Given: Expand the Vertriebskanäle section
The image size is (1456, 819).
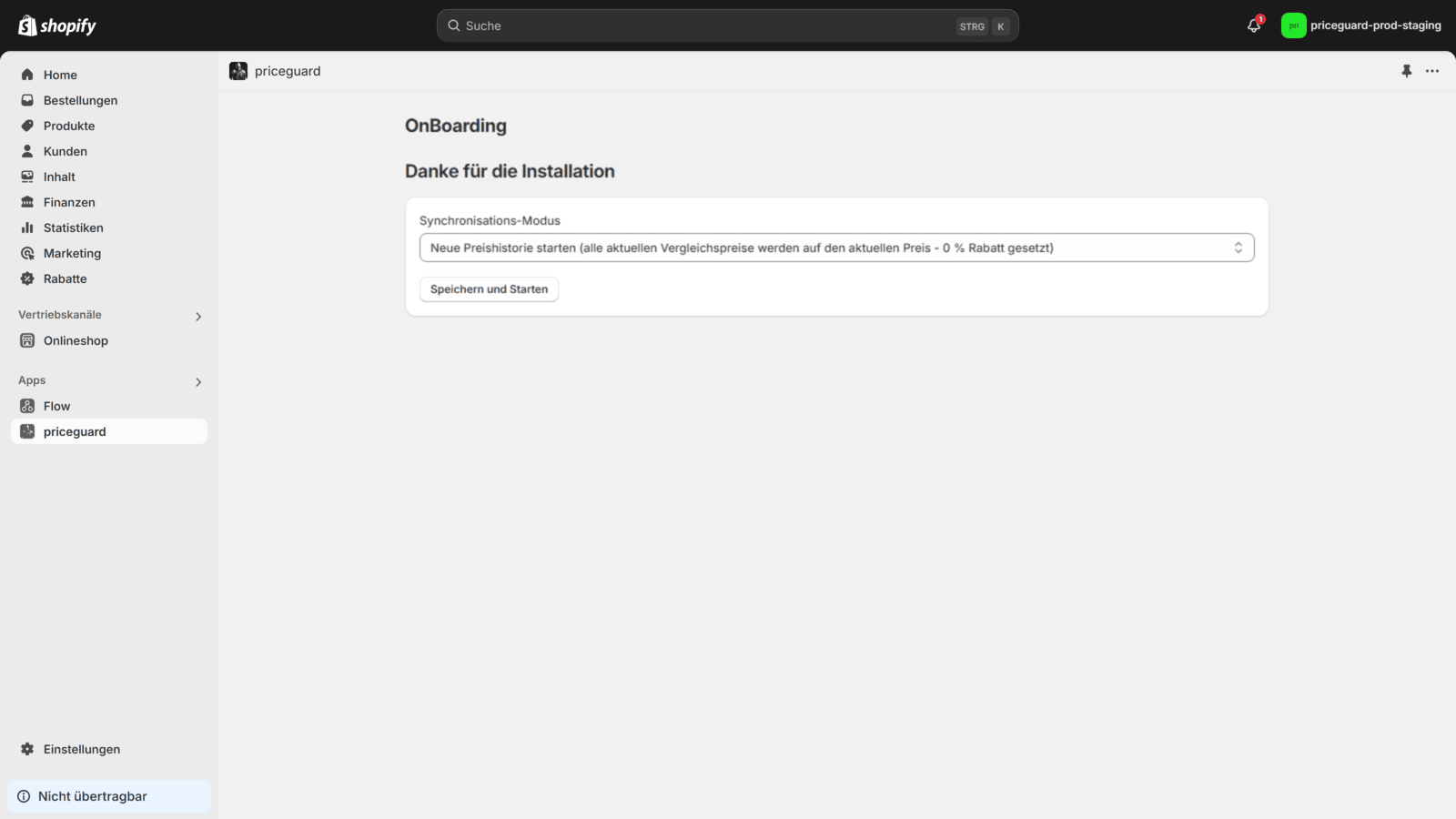Looking at the screenshot, I should (197, 316).
